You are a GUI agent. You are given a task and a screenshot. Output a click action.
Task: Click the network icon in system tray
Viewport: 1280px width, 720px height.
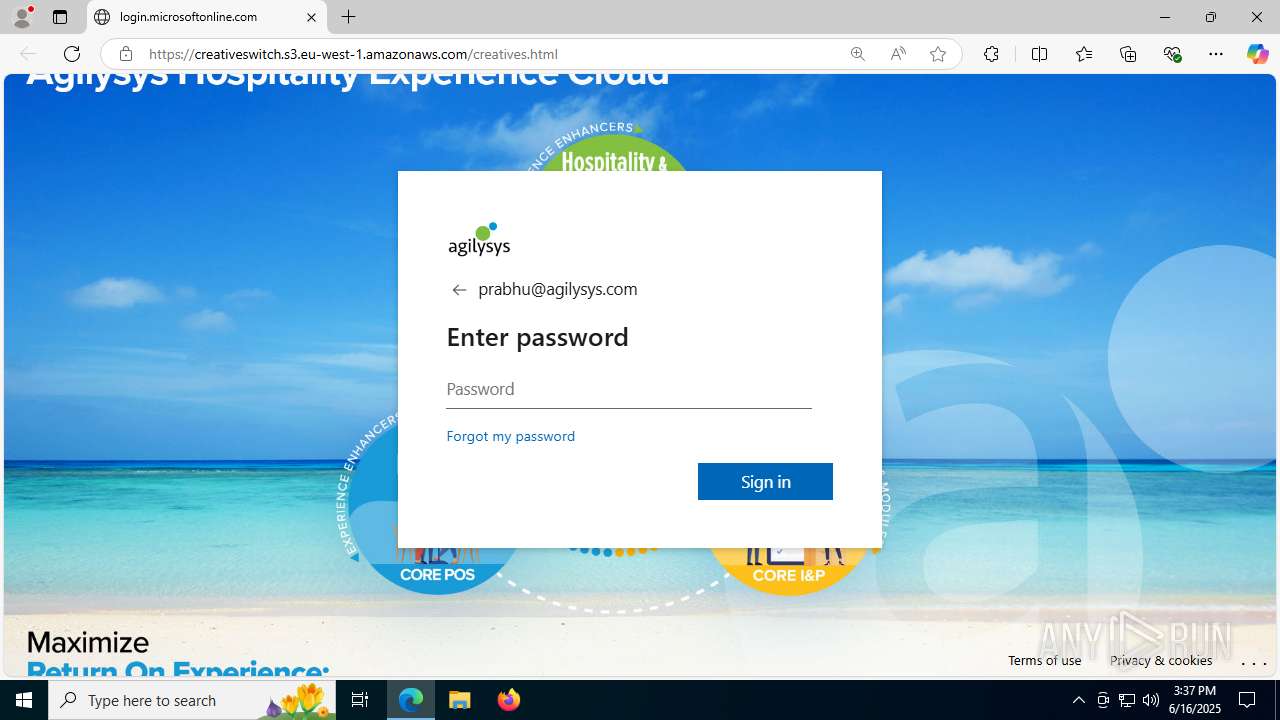tap(1127, 700)
